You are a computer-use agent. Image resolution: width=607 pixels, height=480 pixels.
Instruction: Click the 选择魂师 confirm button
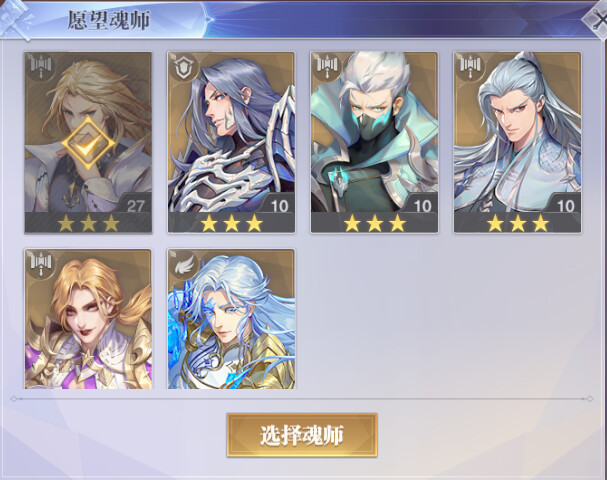click(302, 435)
